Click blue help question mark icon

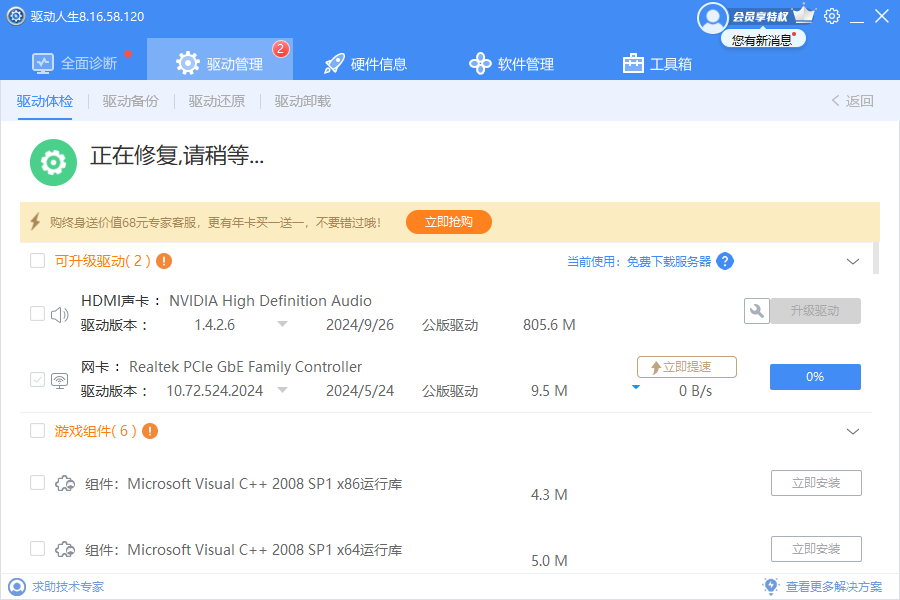(725, 261)
